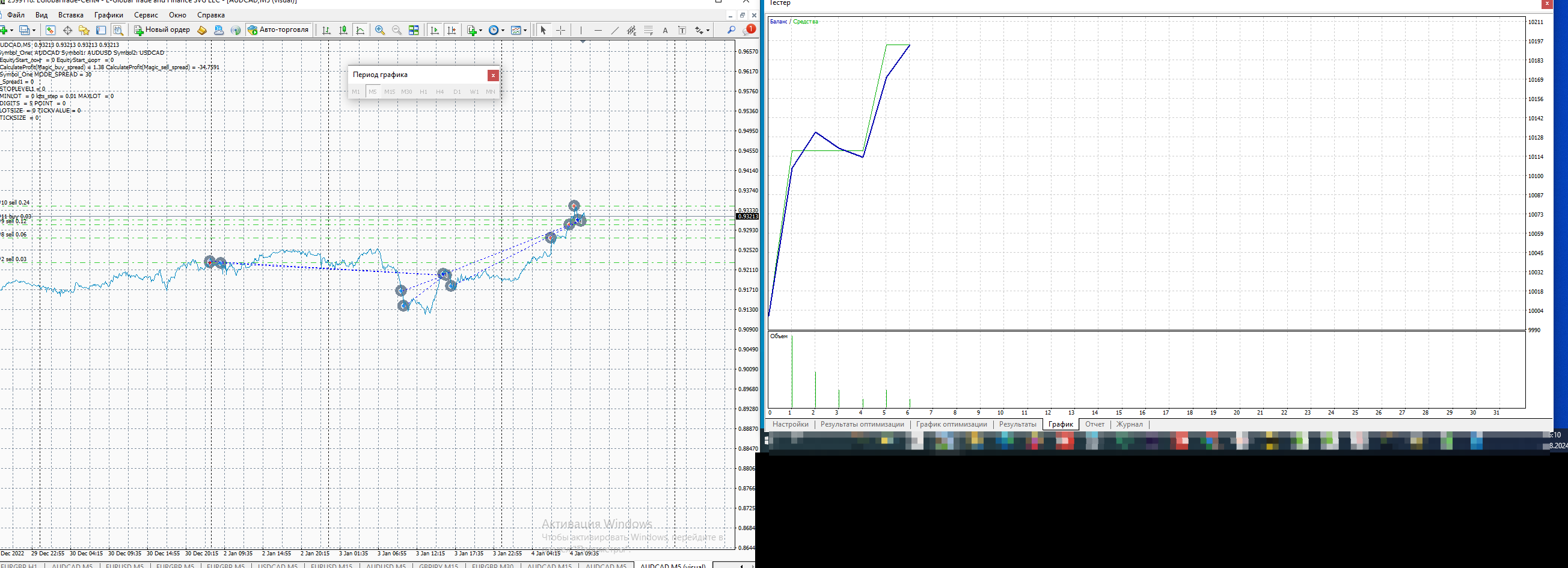Click the Новый ордер button
Viewport: 1568px width, 568px height.
(162, 30)
